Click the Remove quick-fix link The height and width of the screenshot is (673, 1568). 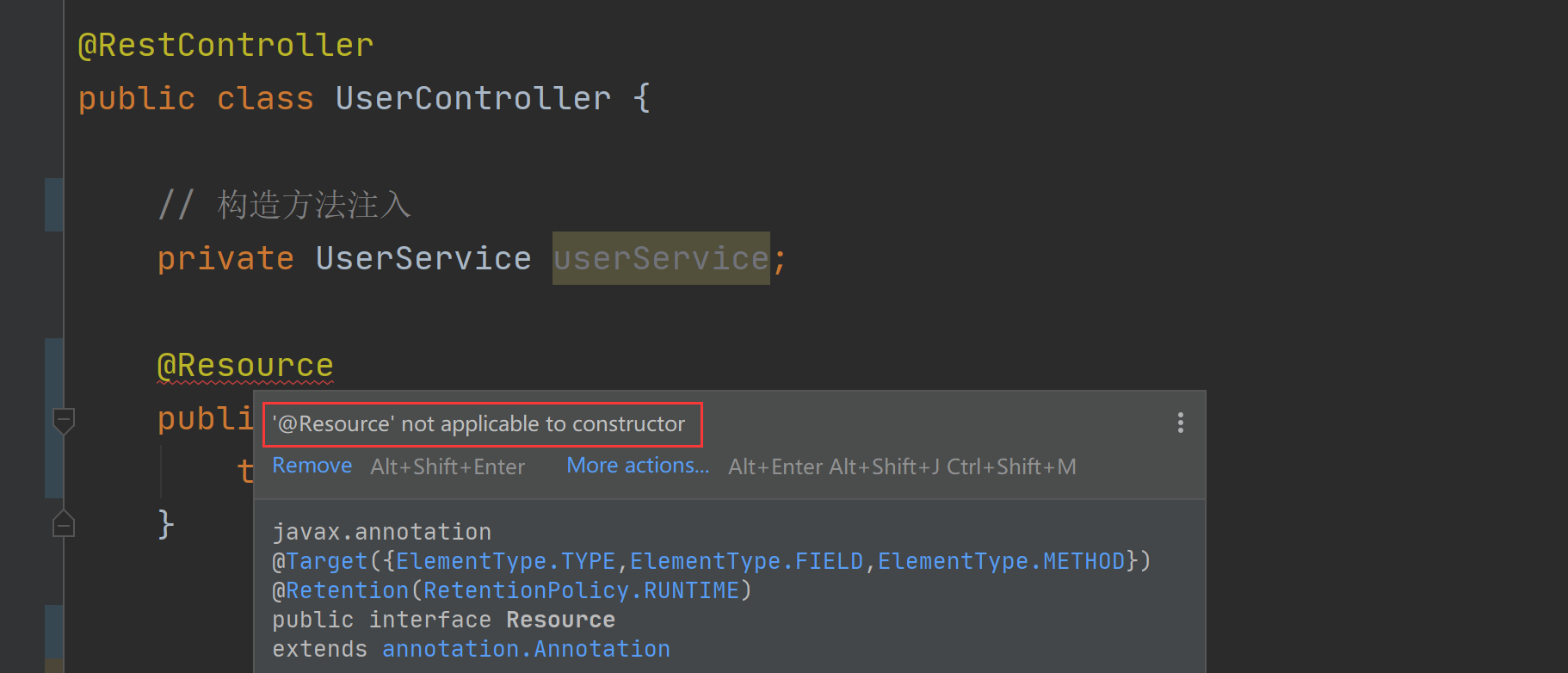[x=312, y=466]
